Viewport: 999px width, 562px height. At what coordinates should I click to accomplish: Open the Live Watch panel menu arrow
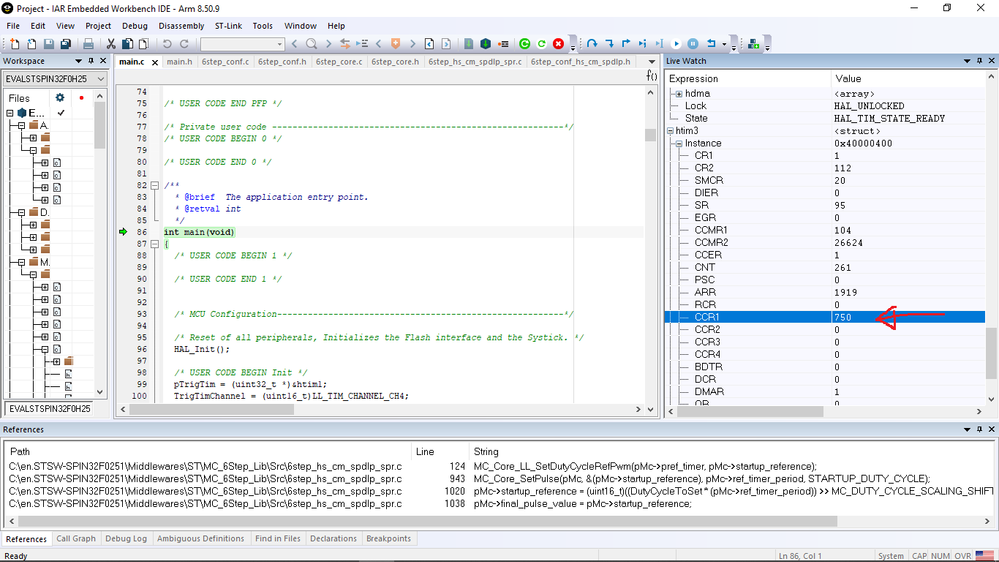(x=967, y=61)
